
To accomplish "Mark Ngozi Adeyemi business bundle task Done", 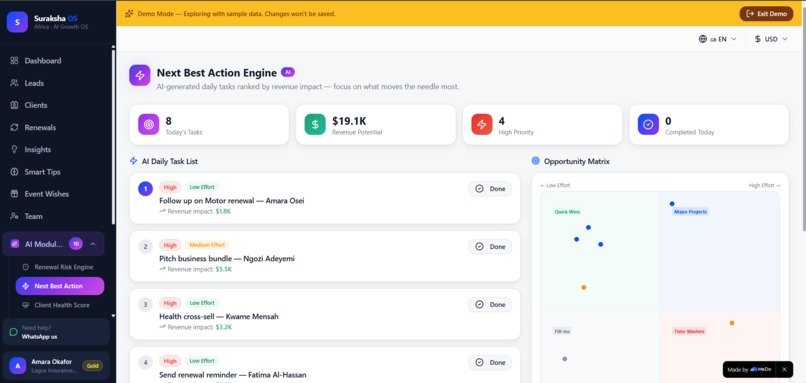I will pyautogui.click(x=490, y=247).
